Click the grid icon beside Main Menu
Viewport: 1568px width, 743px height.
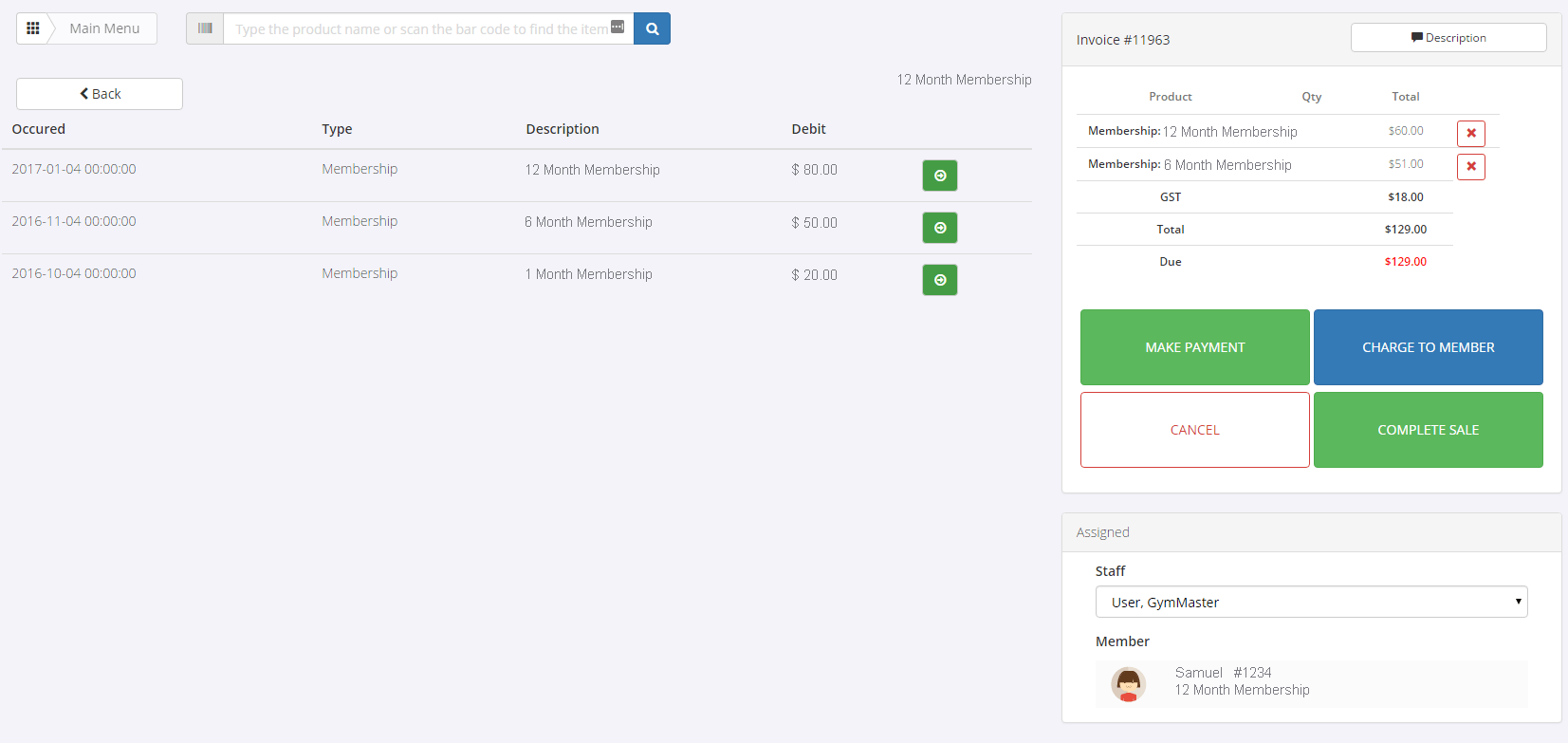(33, 28)
